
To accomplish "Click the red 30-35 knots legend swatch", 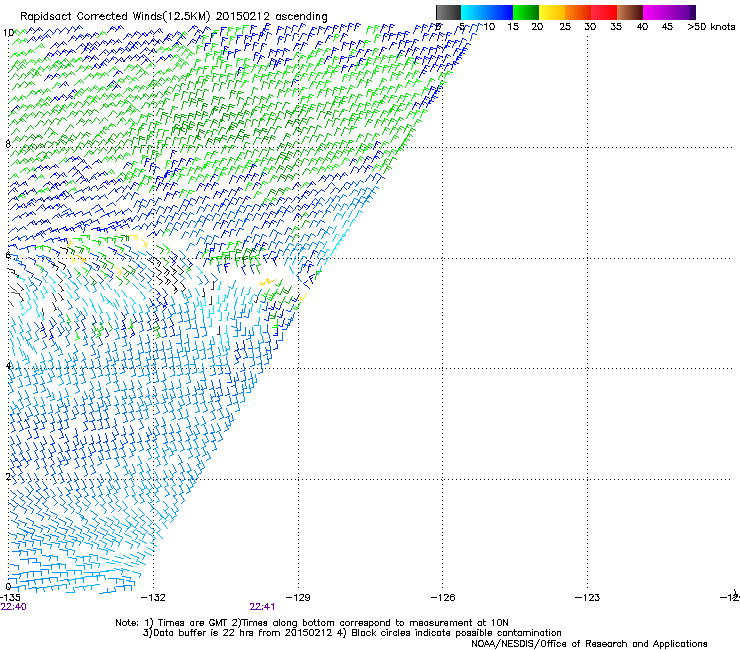I will tap(604, 12).
